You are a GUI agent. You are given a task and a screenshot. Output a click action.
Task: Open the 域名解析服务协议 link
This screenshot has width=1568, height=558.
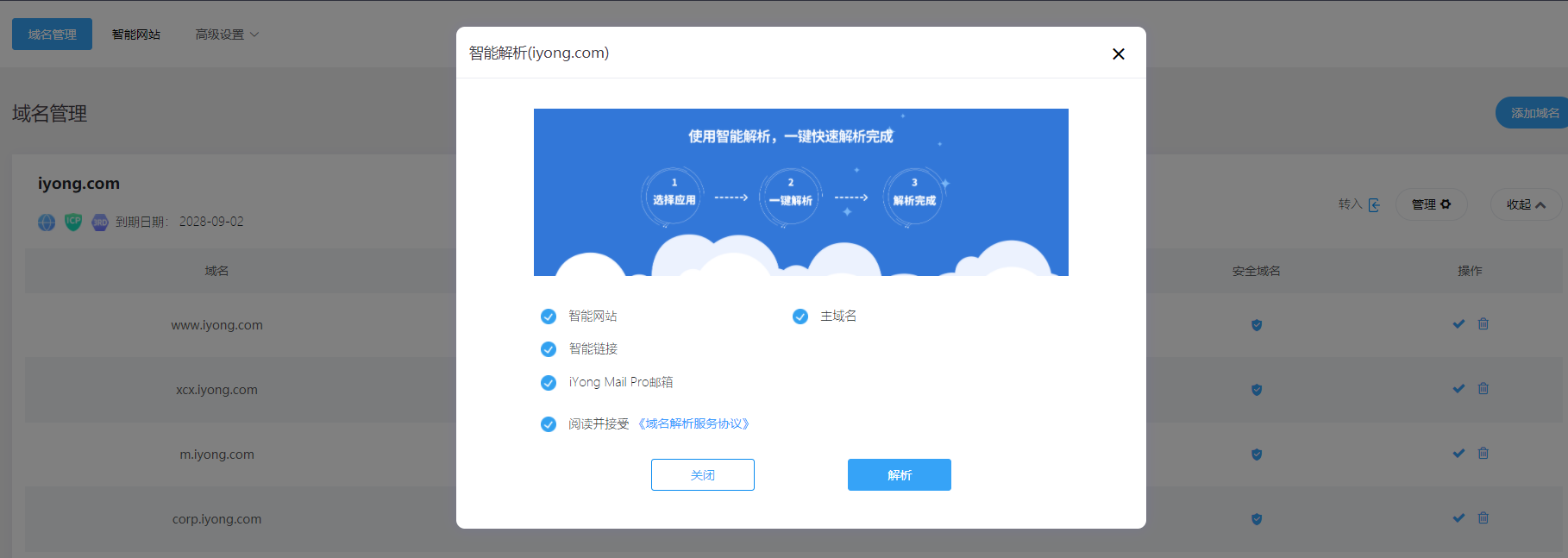point(694,423)
